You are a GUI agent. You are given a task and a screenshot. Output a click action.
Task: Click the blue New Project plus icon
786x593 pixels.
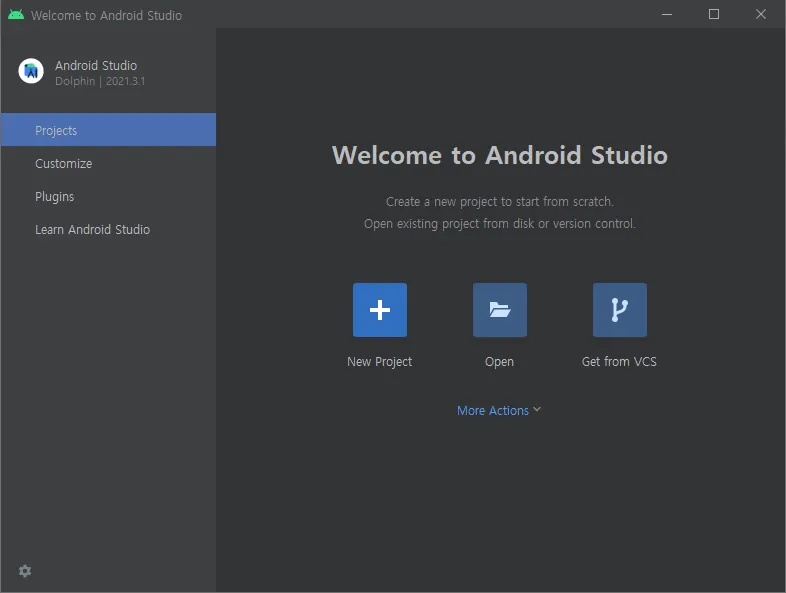379,310
